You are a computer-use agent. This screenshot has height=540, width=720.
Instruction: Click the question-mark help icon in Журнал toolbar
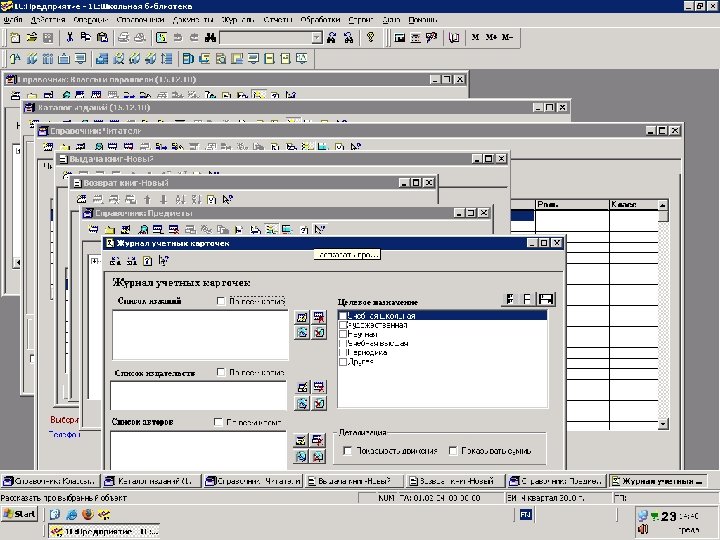(x=147, y=261)
